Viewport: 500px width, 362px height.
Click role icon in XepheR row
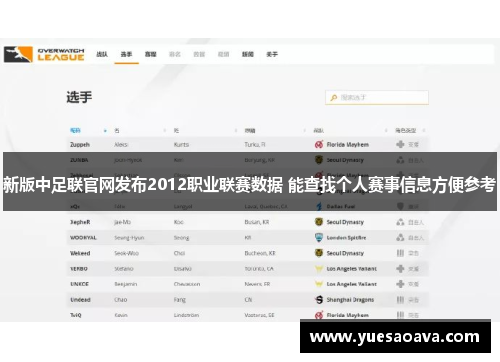[400, 222]
